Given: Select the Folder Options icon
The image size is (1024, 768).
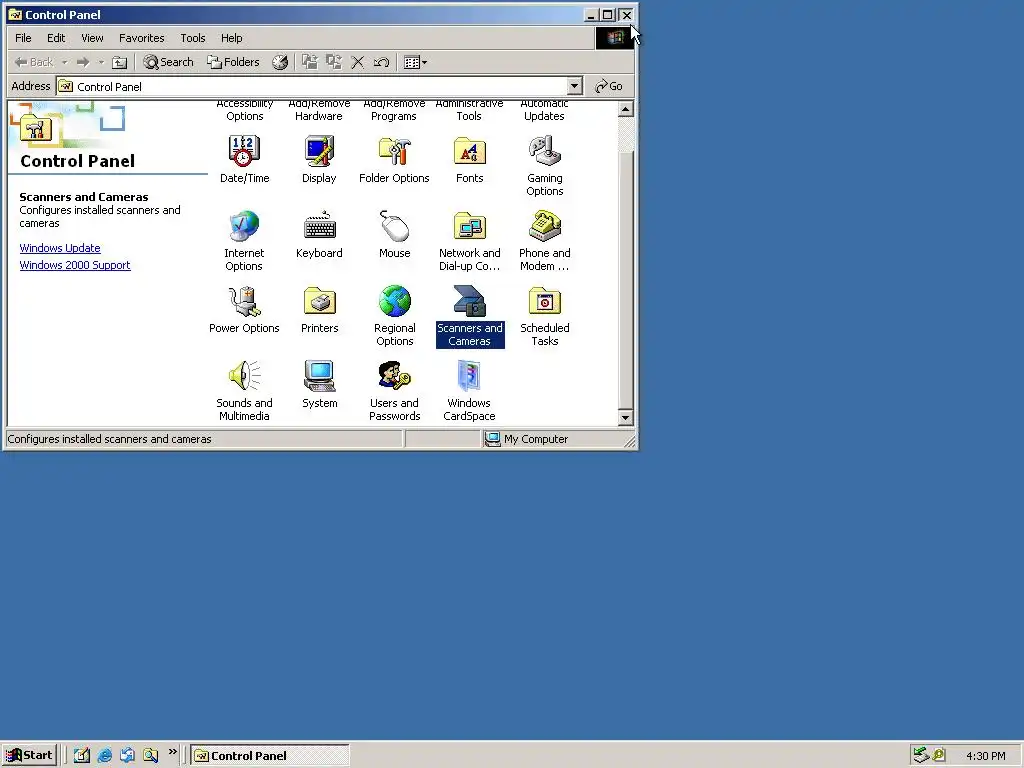Looking at the screenshot, I should 394,152.
